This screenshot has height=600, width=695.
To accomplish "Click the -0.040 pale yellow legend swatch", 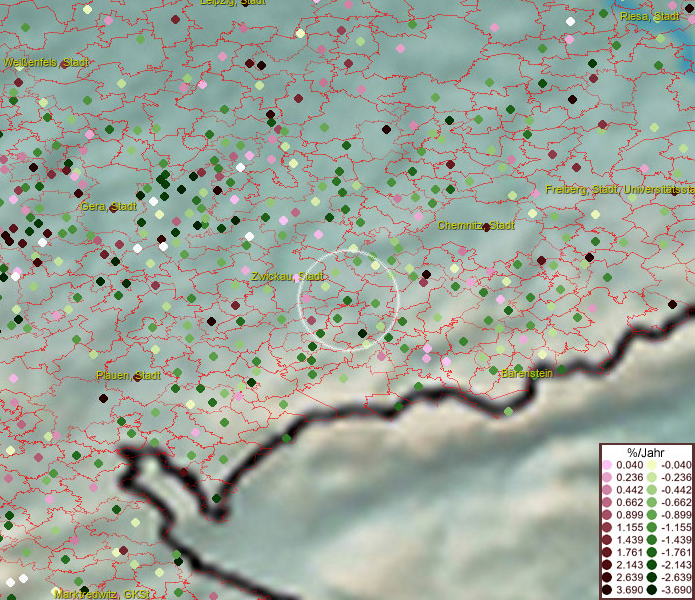I will (x=652, y=465).
